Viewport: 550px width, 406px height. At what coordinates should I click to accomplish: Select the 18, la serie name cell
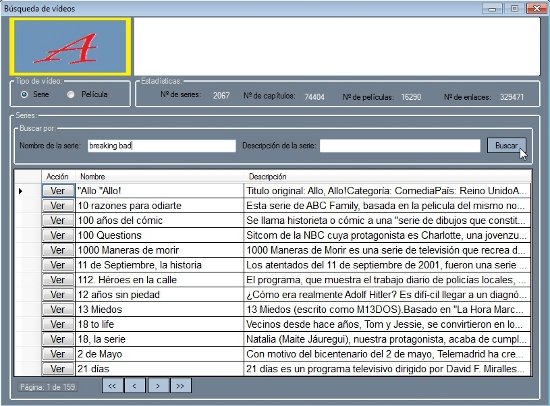click(160, 339)
